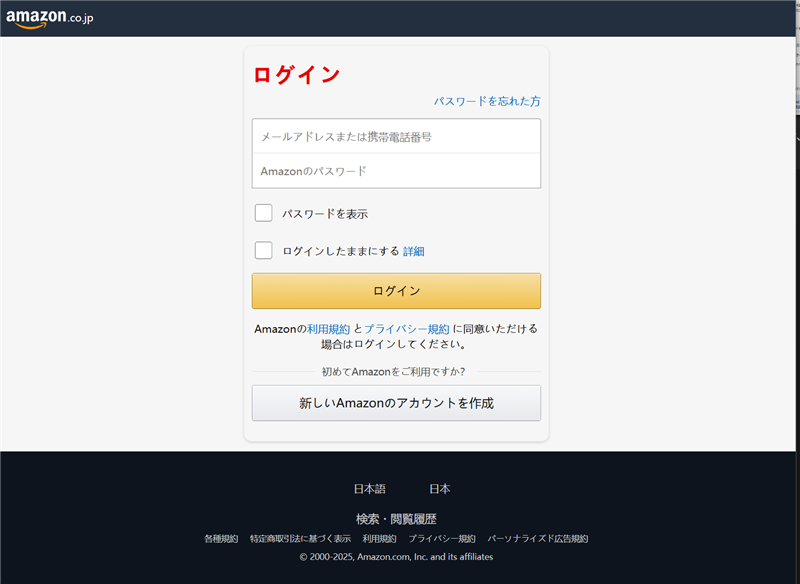Open the 詳細 link beside keep-signed-in option
Image resolution: width=800 pixels, height=584 pixels.
[413, 251]
